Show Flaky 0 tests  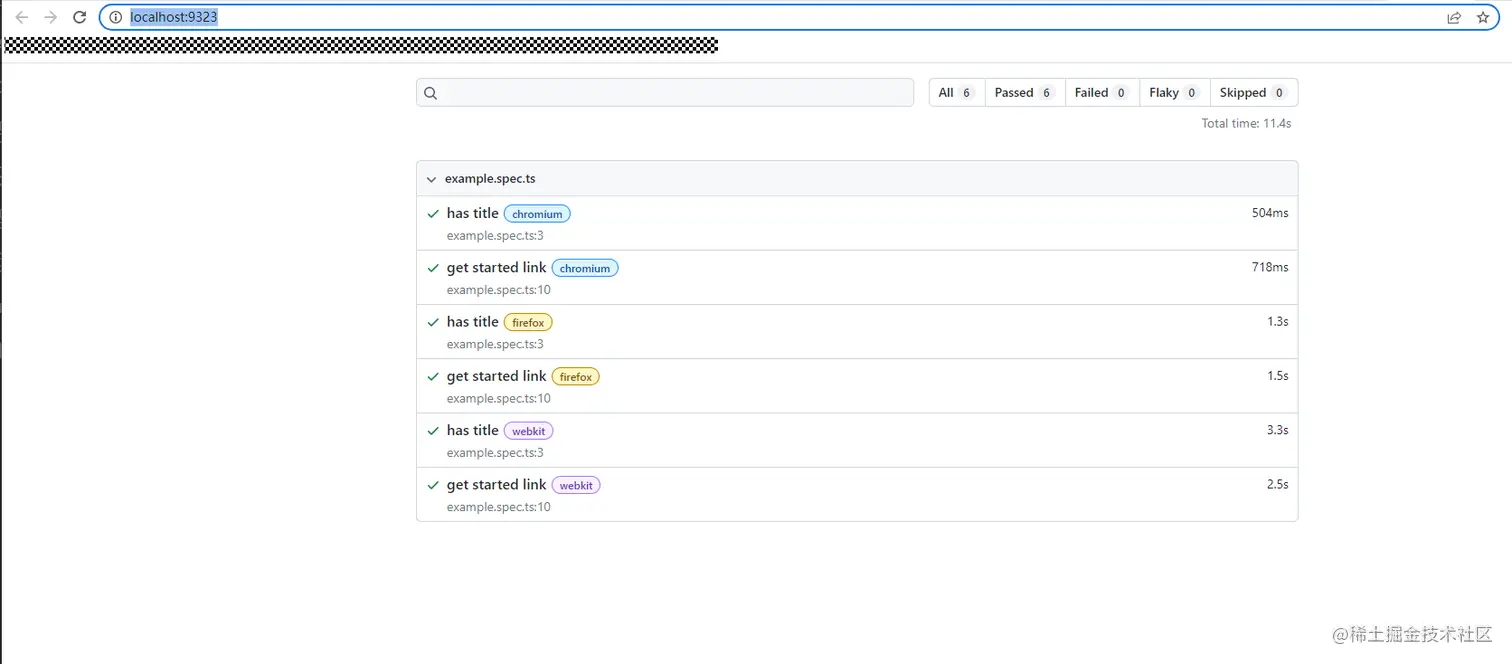pyautogui.click(x=1175, y=92)
